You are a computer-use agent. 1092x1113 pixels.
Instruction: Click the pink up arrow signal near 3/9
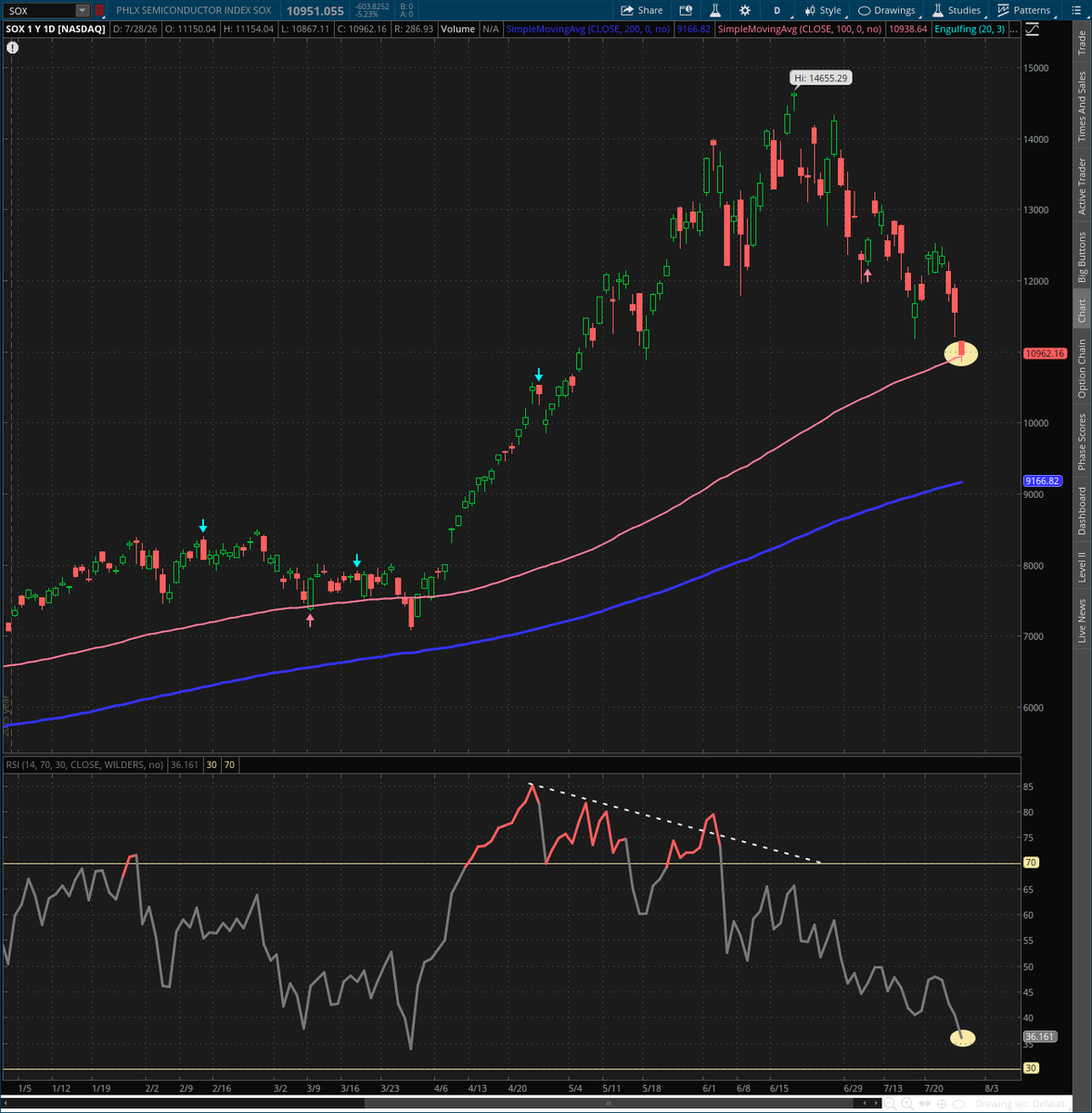[310, 620]
